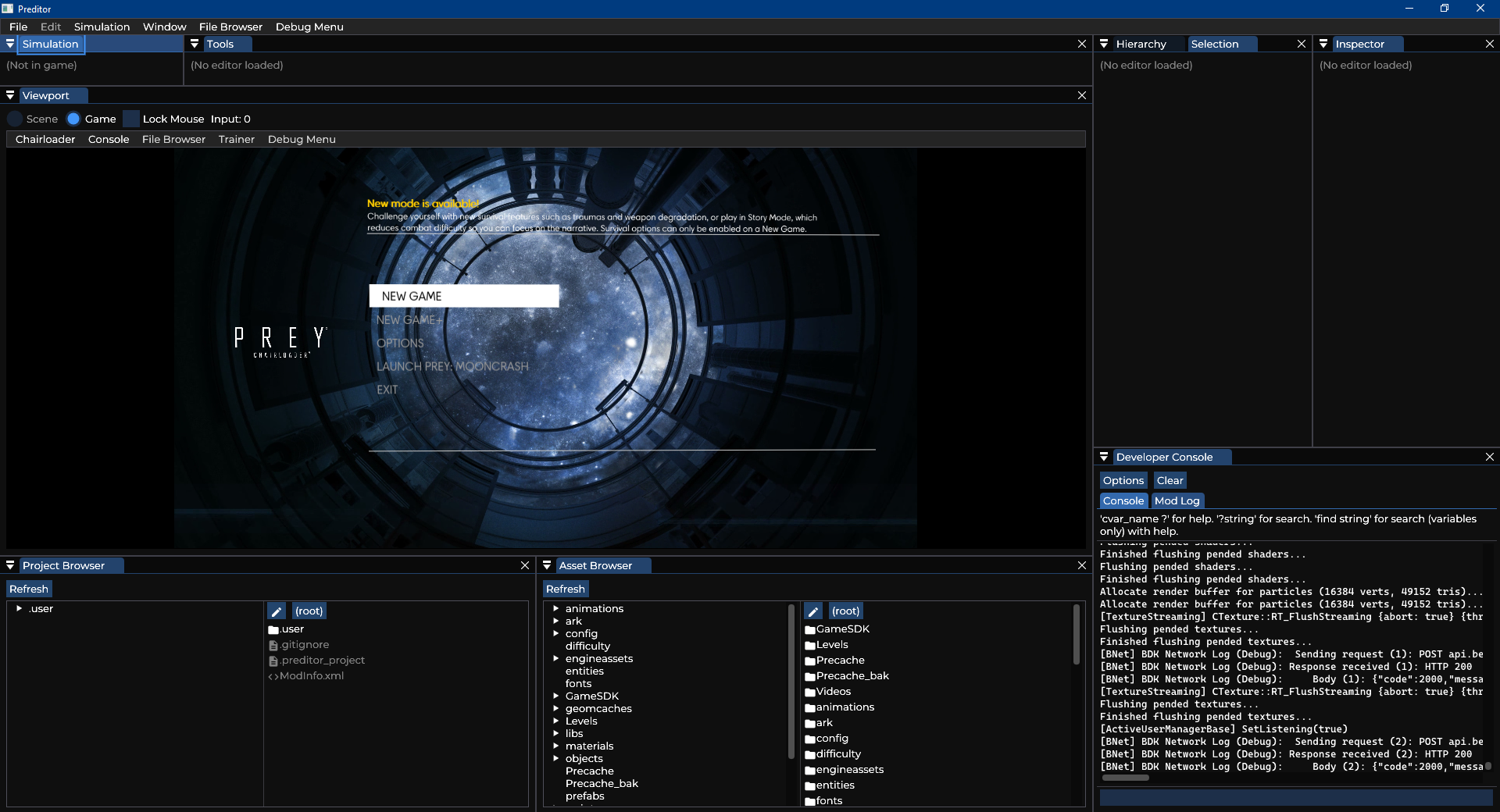Open .user folder icon in Project Browser
The height and width of the screenshot is (812, 1500).
click(273, 629)
